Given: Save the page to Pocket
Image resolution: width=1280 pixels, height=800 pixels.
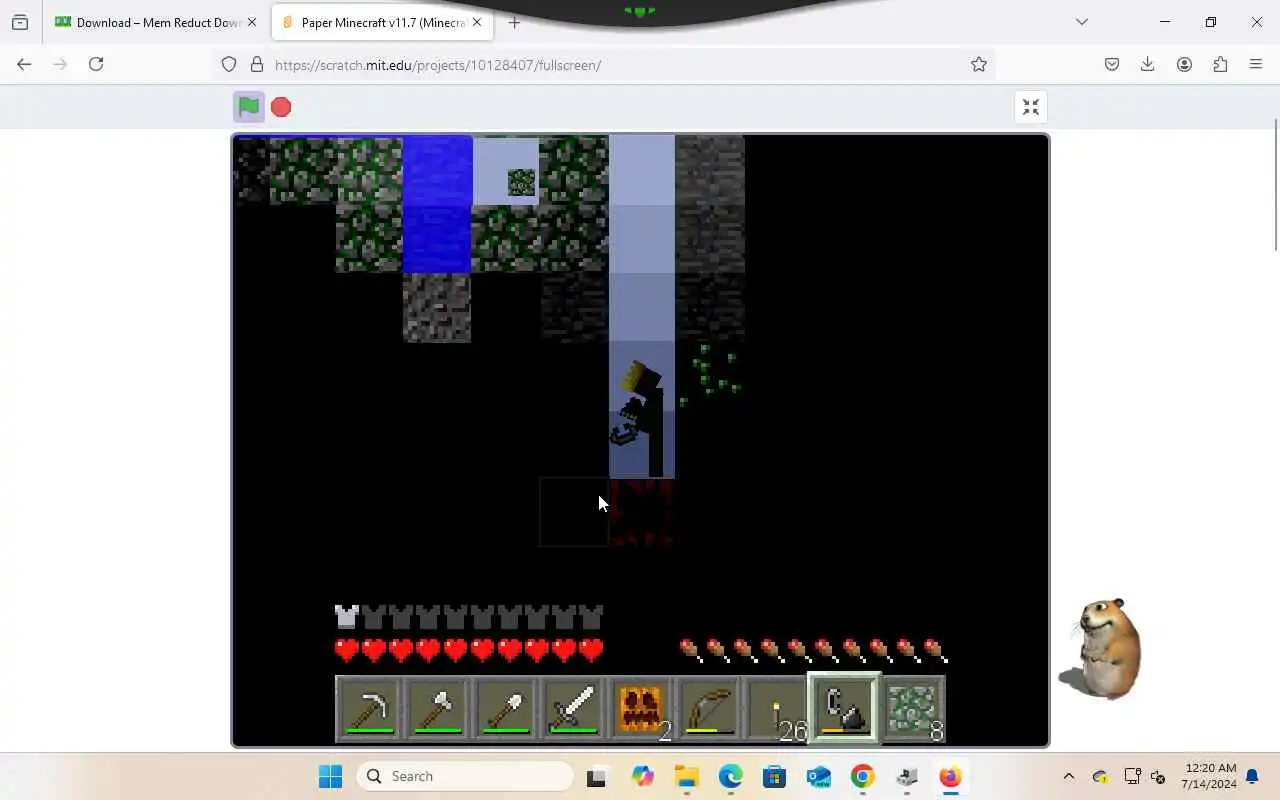Looking at the screenshot, I should pyautogui.click(x=1111, y=64).
